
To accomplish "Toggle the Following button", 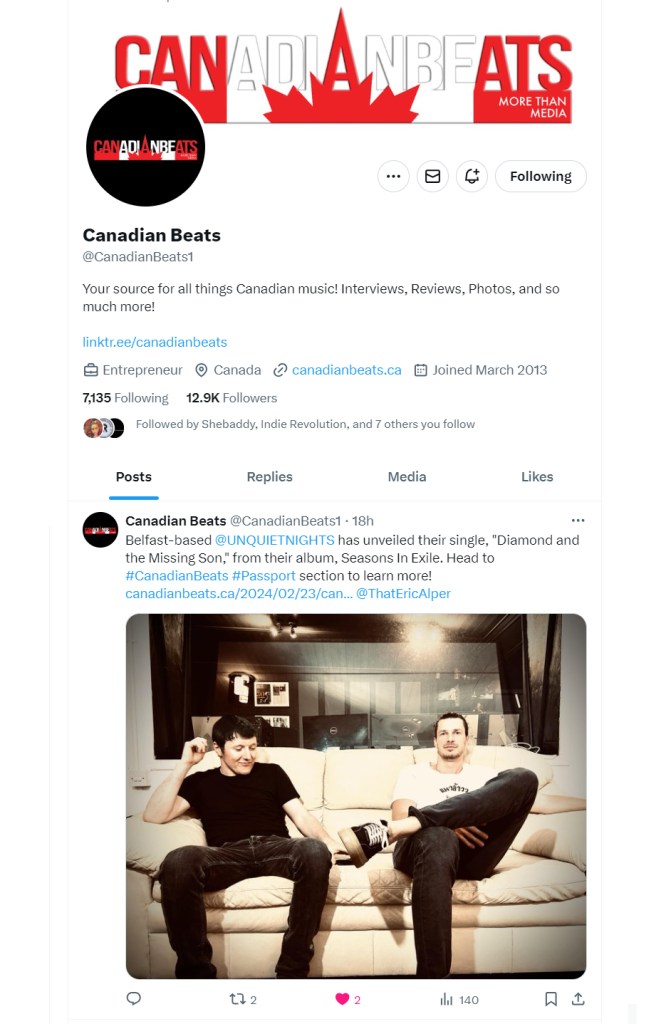I will pyautogui.click(x=540, y=176).
